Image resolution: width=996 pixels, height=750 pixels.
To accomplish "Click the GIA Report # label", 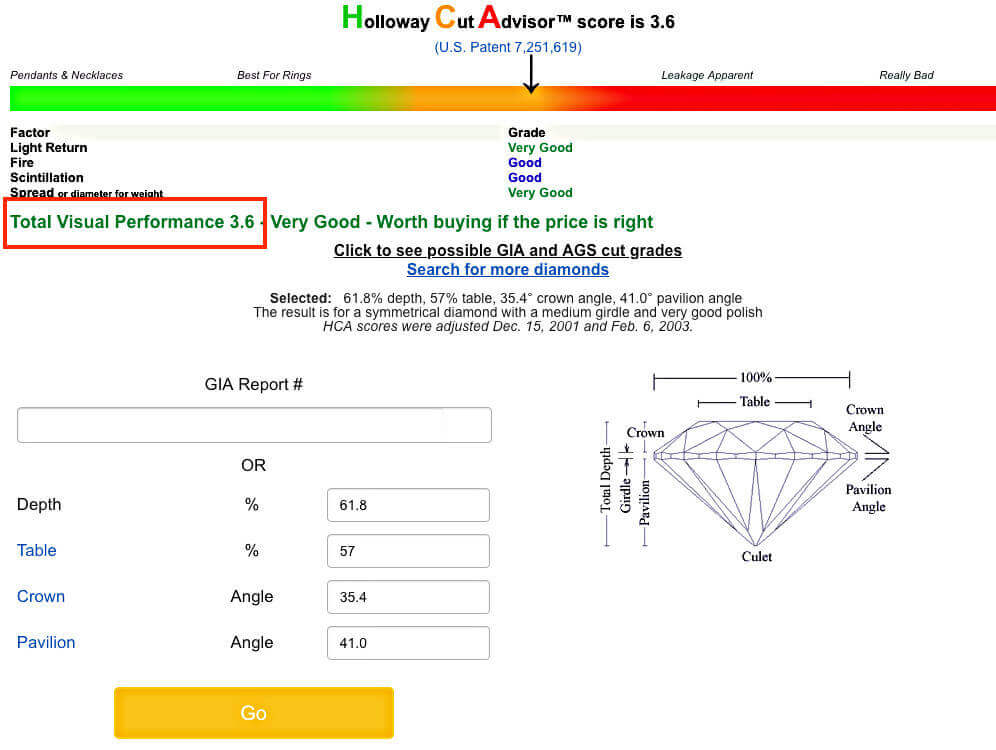I will point(253,384).
